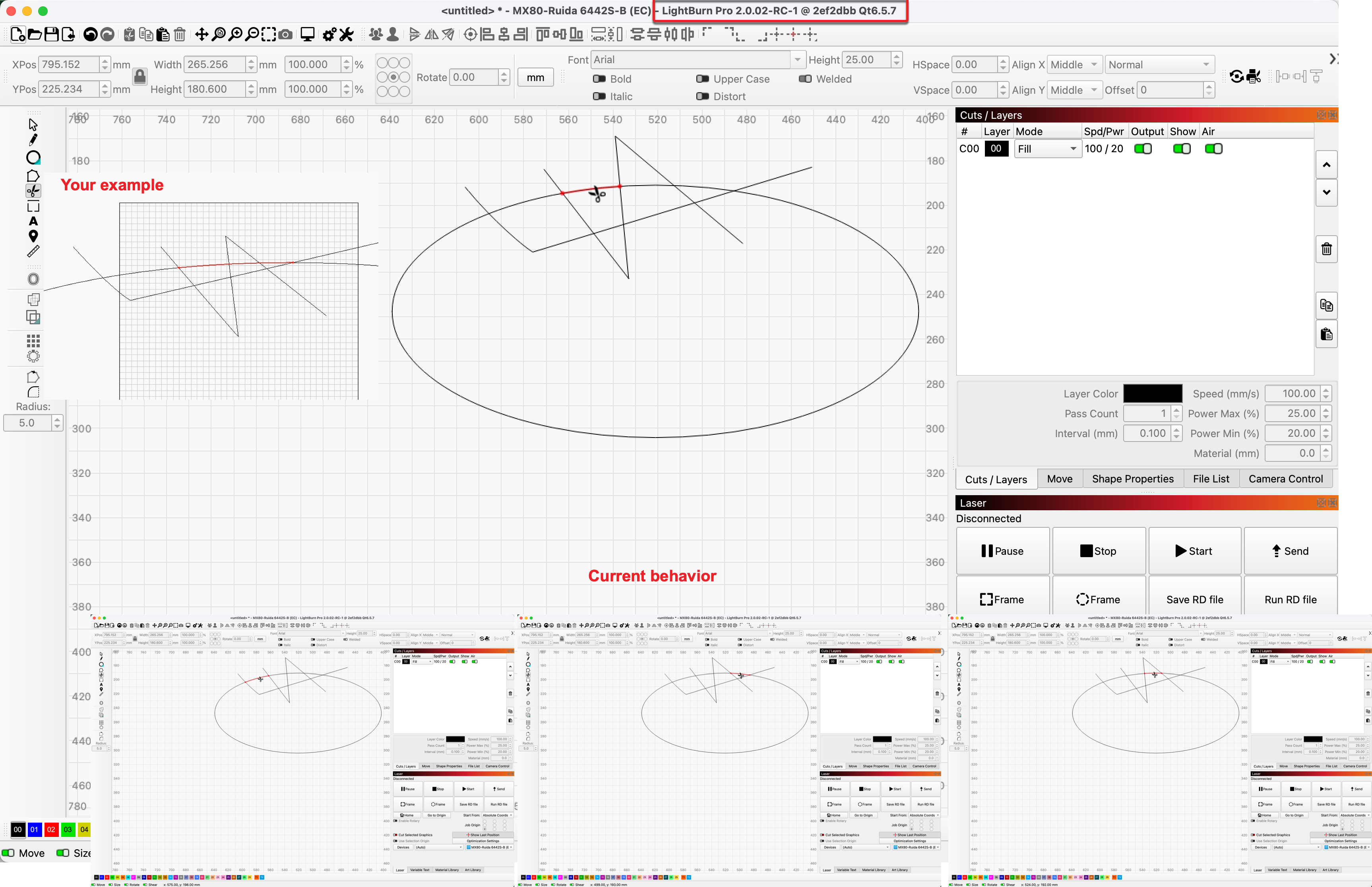Switch to the Shape Properties tab
The image size is (1372, 887).
point(1132,478)
